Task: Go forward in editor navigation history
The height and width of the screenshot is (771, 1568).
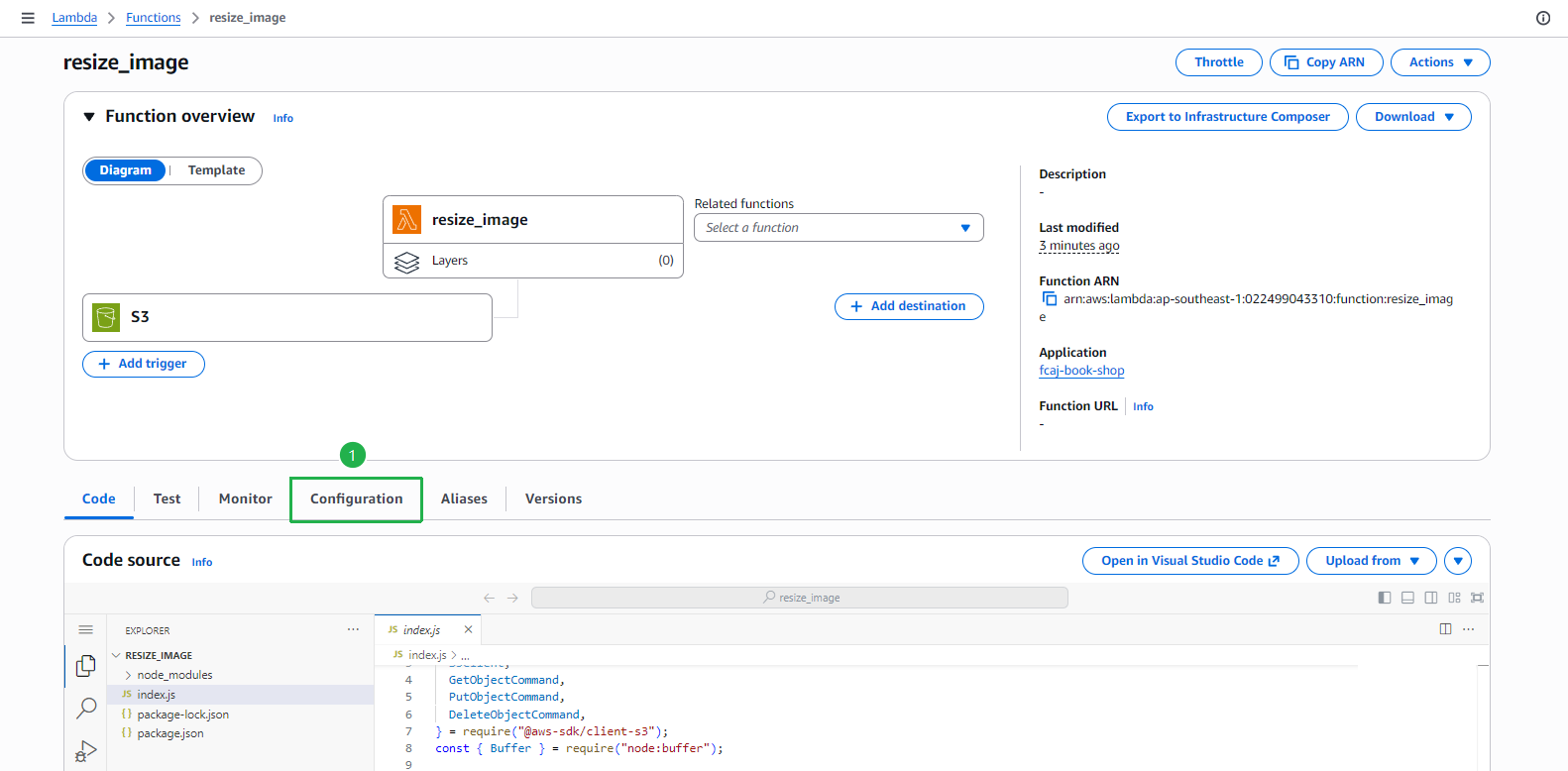Action: (x=512, y=598)
